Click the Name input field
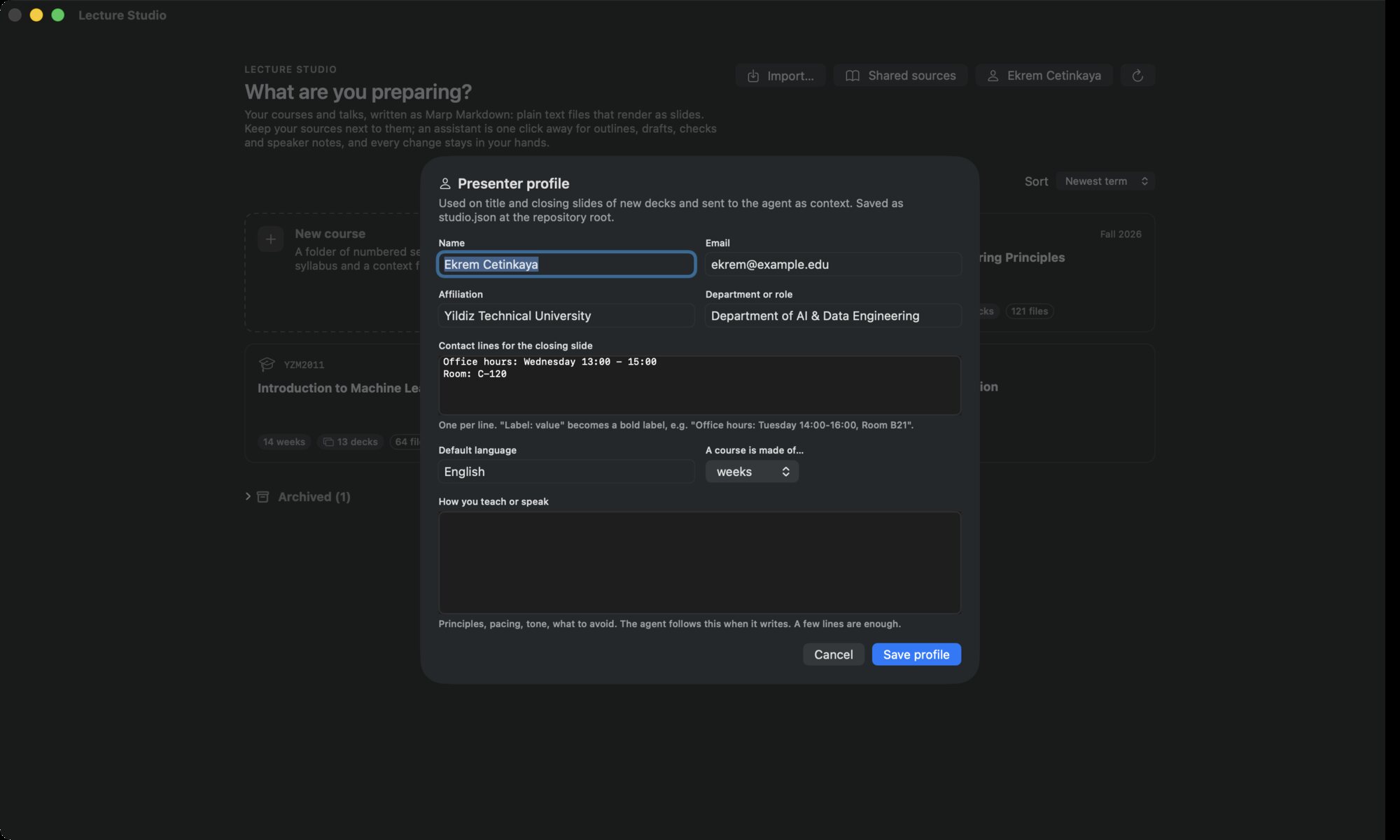This screenshot has height=840, width=1400. point(566,264)
